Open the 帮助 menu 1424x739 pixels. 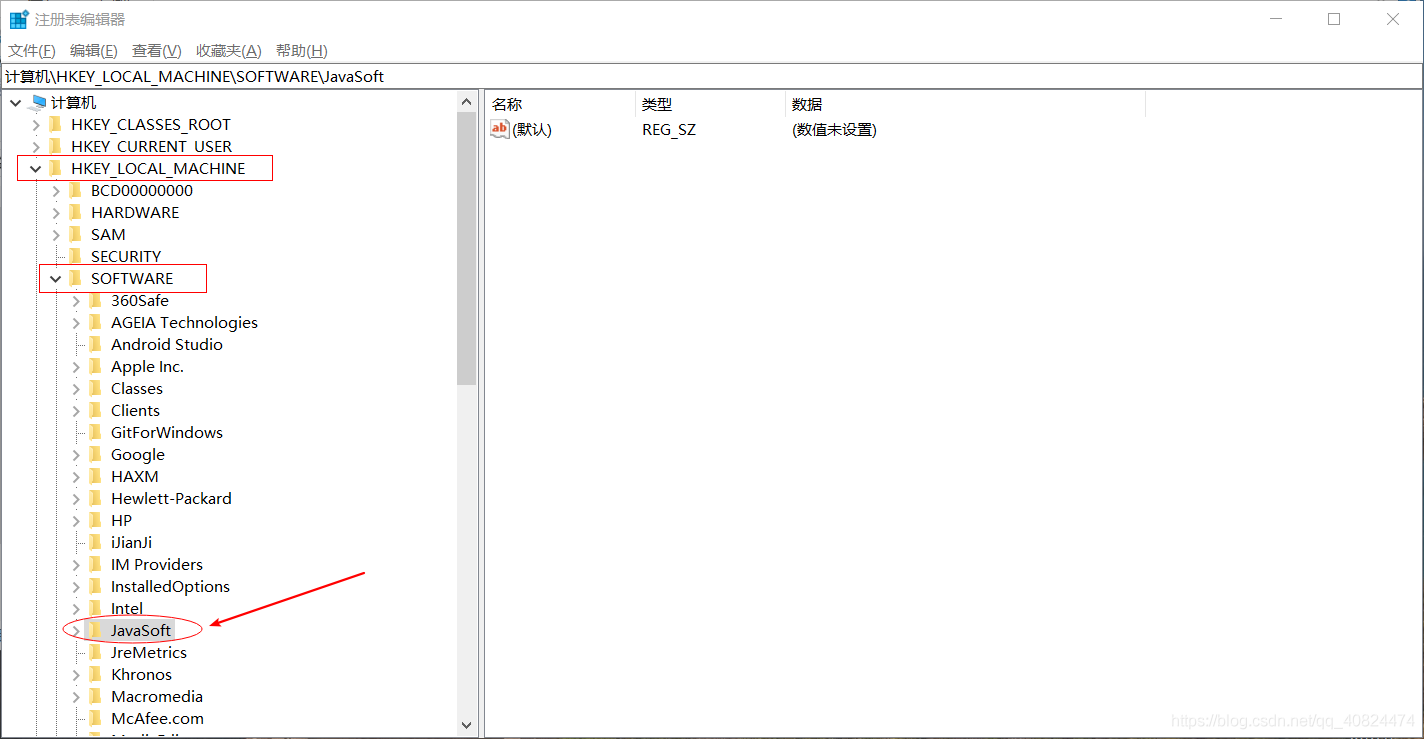coord(300,50)
